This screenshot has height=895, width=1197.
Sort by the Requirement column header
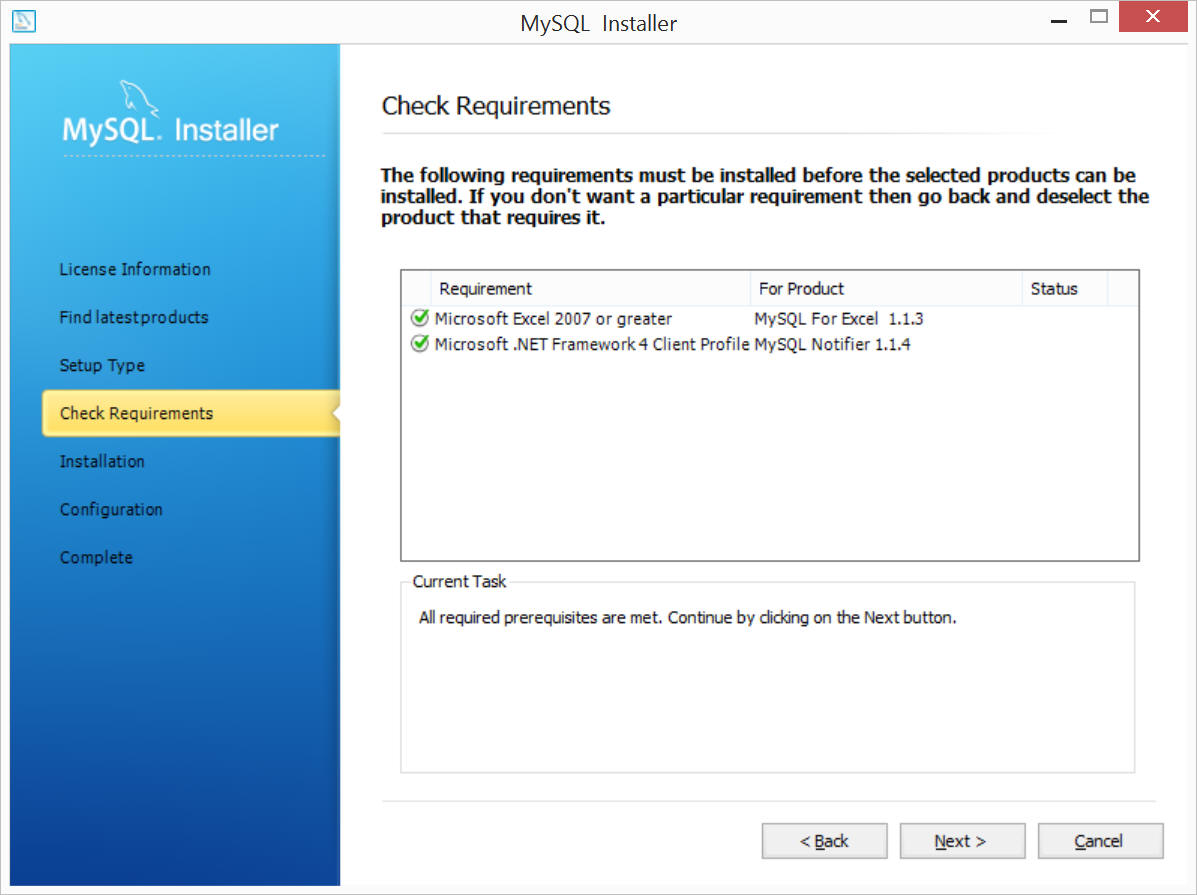pos(591,289)
